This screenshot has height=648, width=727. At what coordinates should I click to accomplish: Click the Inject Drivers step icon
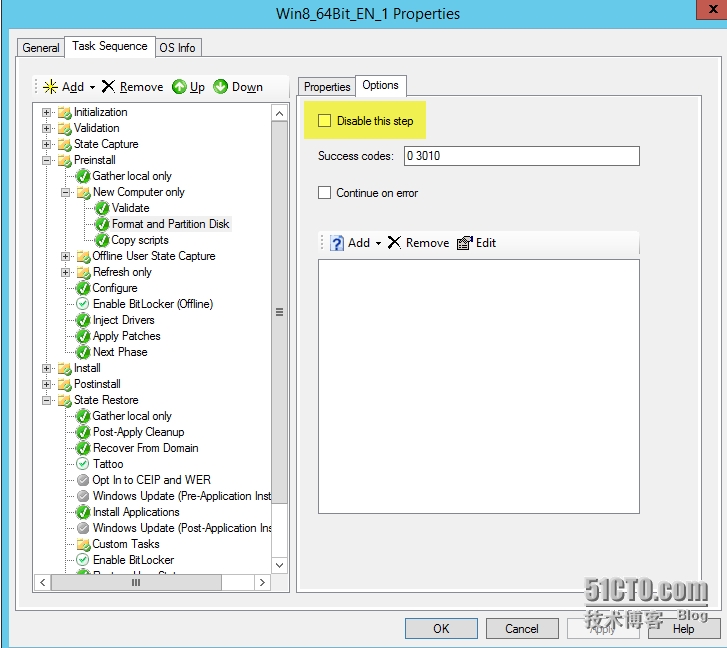(x=83, y=320)
